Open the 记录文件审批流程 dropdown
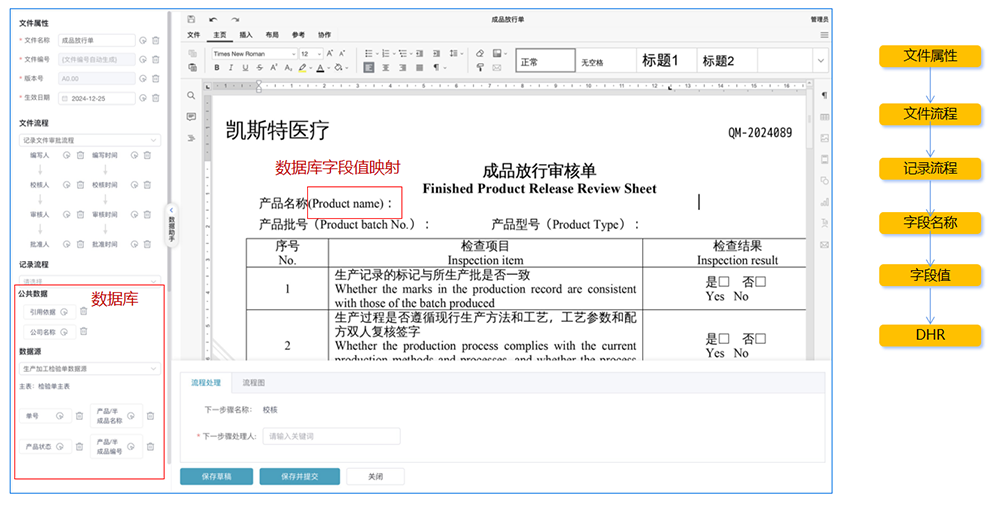 (89, 140)
